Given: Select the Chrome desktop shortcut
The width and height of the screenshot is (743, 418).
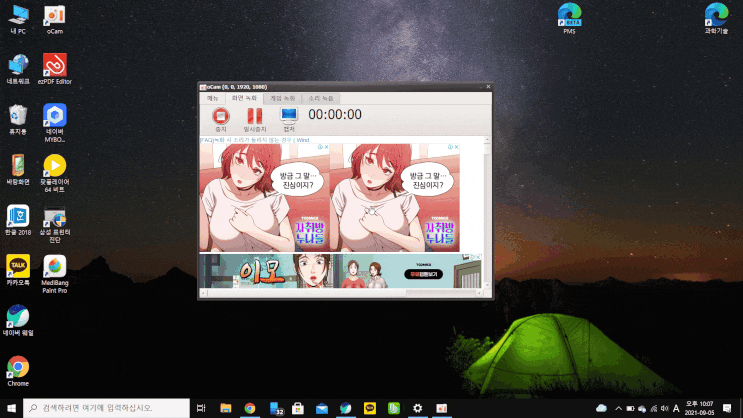Looking at the screenshot, I should pos(18,371).
